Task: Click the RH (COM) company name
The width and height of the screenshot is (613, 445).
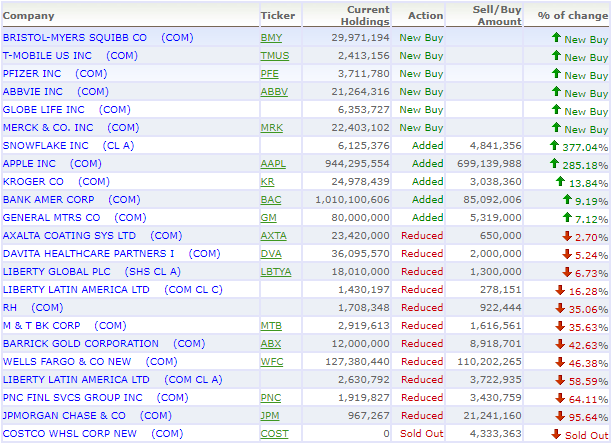Action: 33,308
